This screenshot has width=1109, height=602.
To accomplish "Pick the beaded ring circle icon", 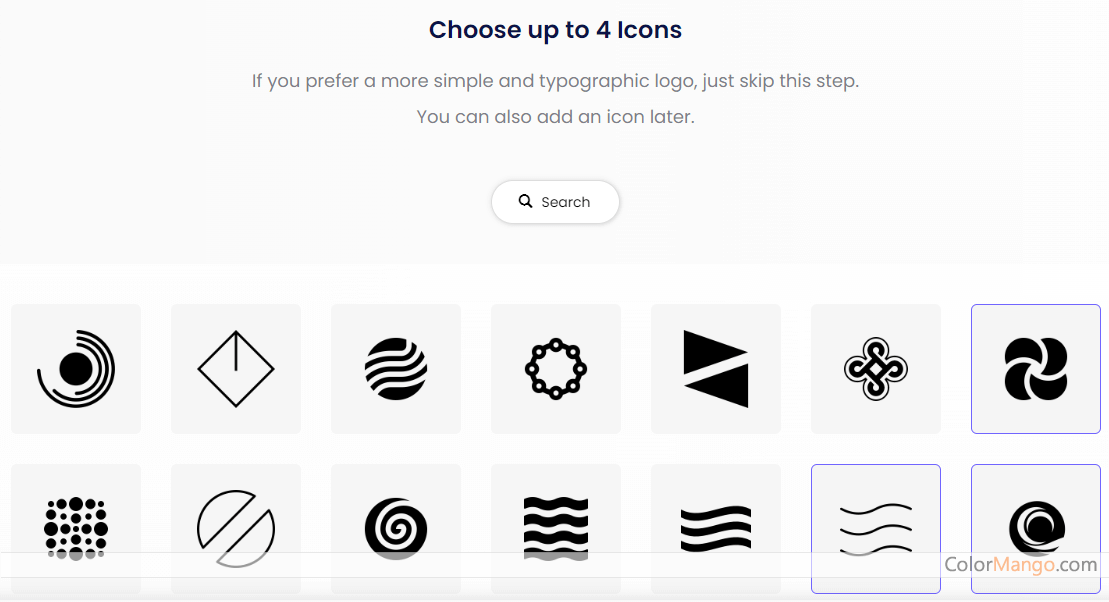I will click(556, 369).
